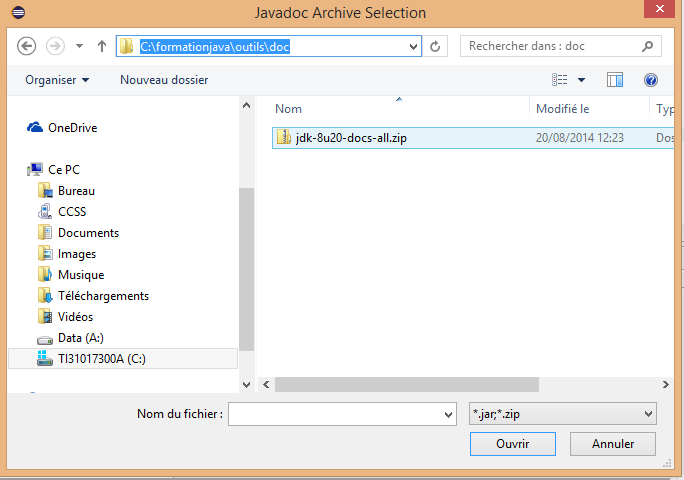Viewport: 684px width, 480px height.
Task: Click the TI31017300A (C:) drive icon
Action: [x=44, y=358]
